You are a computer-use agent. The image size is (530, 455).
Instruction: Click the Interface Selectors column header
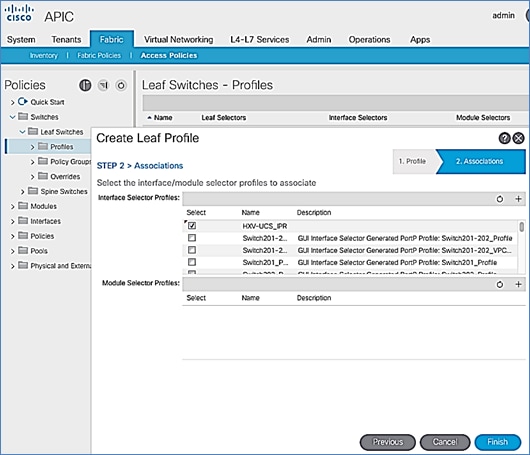coord(358,118)
